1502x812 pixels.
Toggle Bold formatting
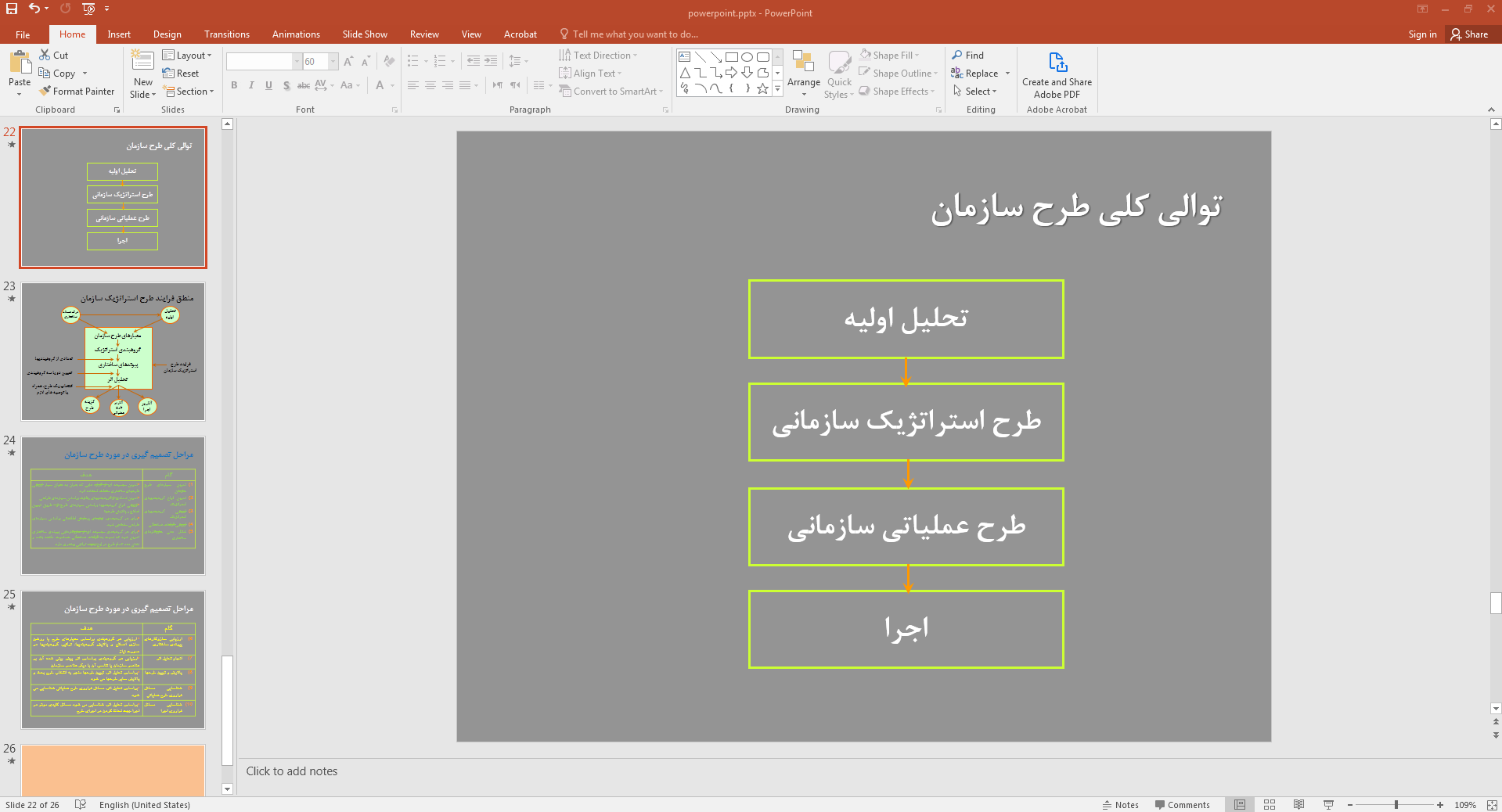click(x=234, y=85)
